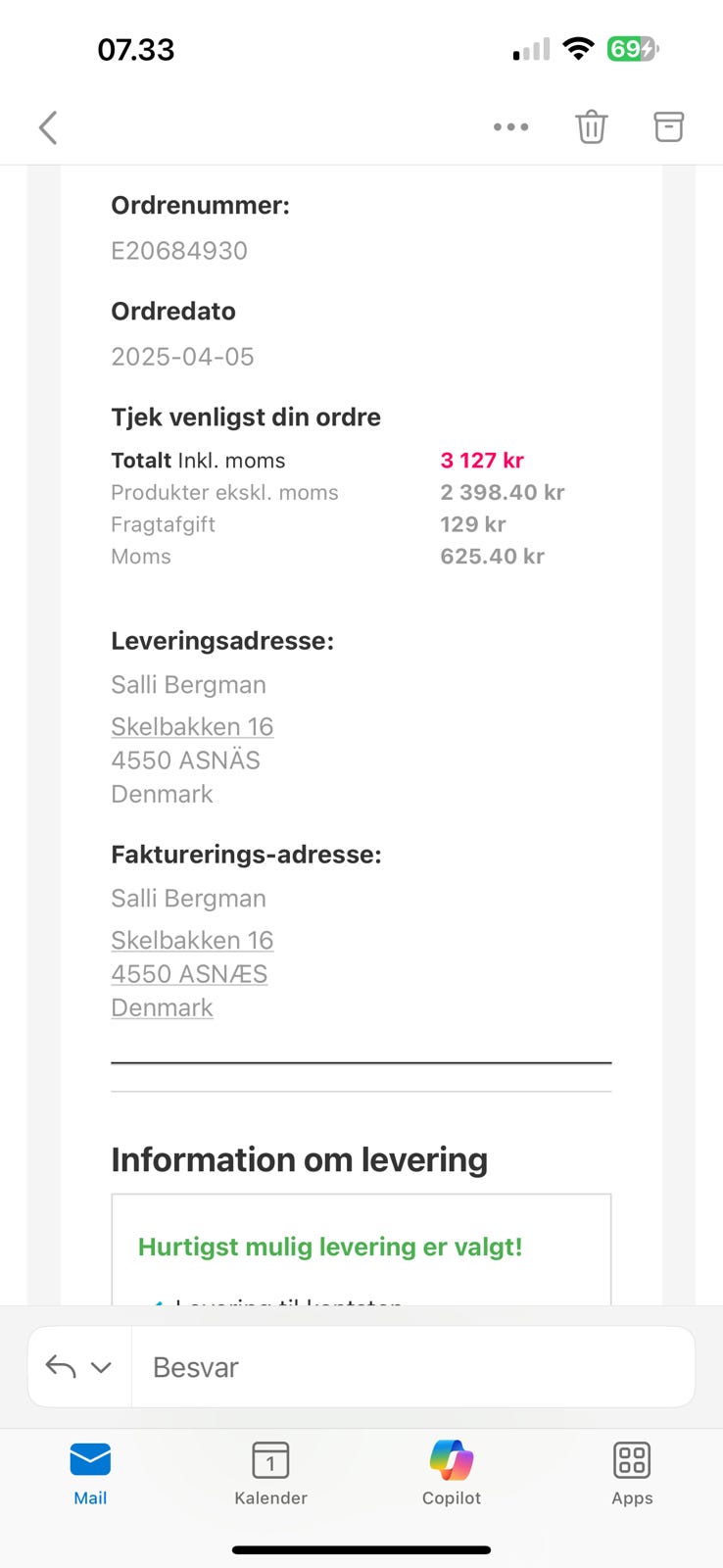Tap order number E20684930
The height and width of the screenshot is (1568, 723).
(179, 251)
